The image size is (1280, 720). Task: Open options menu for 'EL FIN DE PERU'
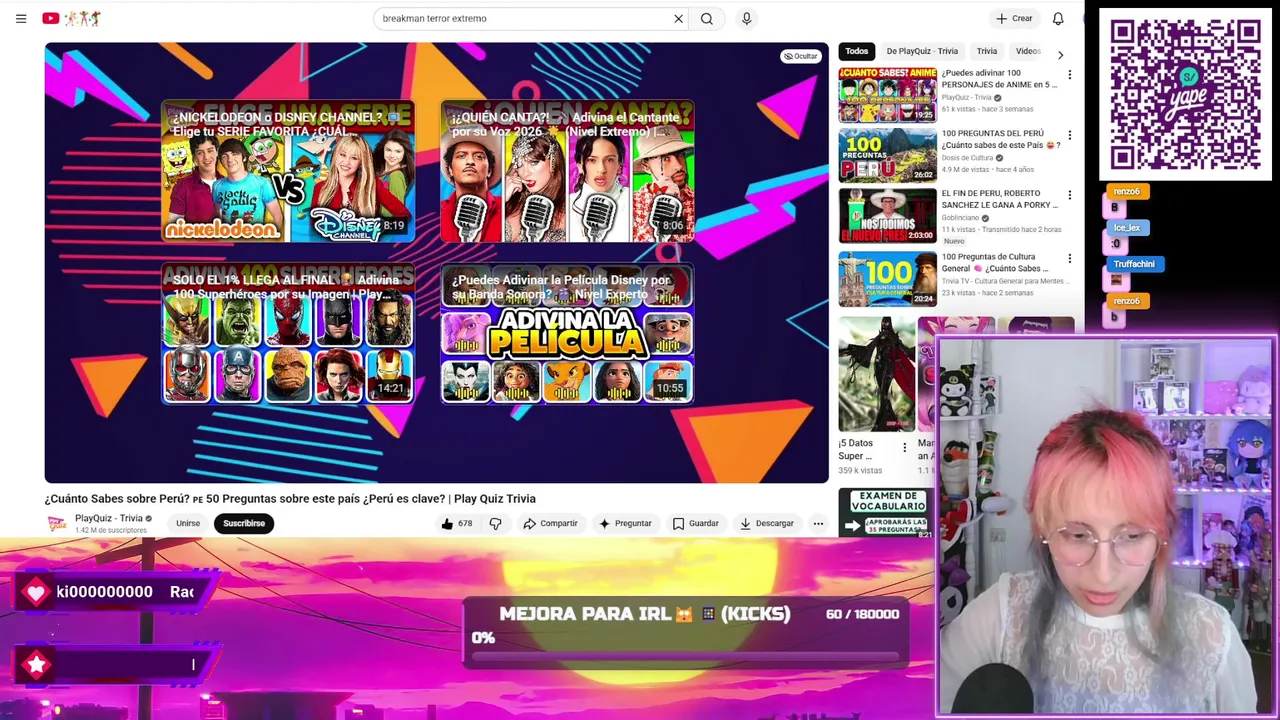pyautogui.click(x=1069, y=195)
